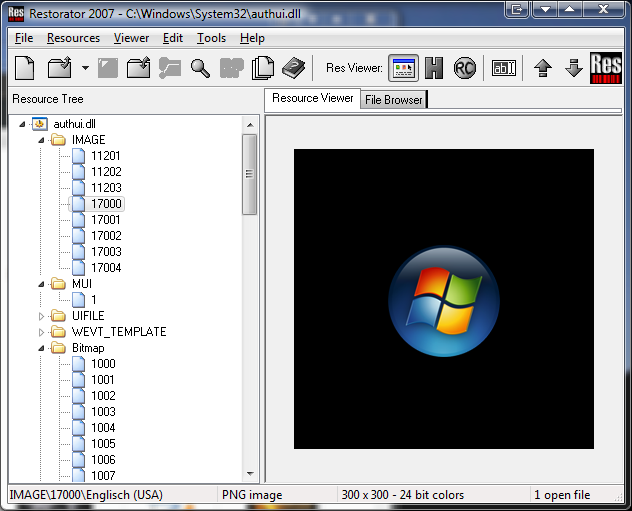632x511 pixels.
Task: Open the Resources menu
Action: 73,38
